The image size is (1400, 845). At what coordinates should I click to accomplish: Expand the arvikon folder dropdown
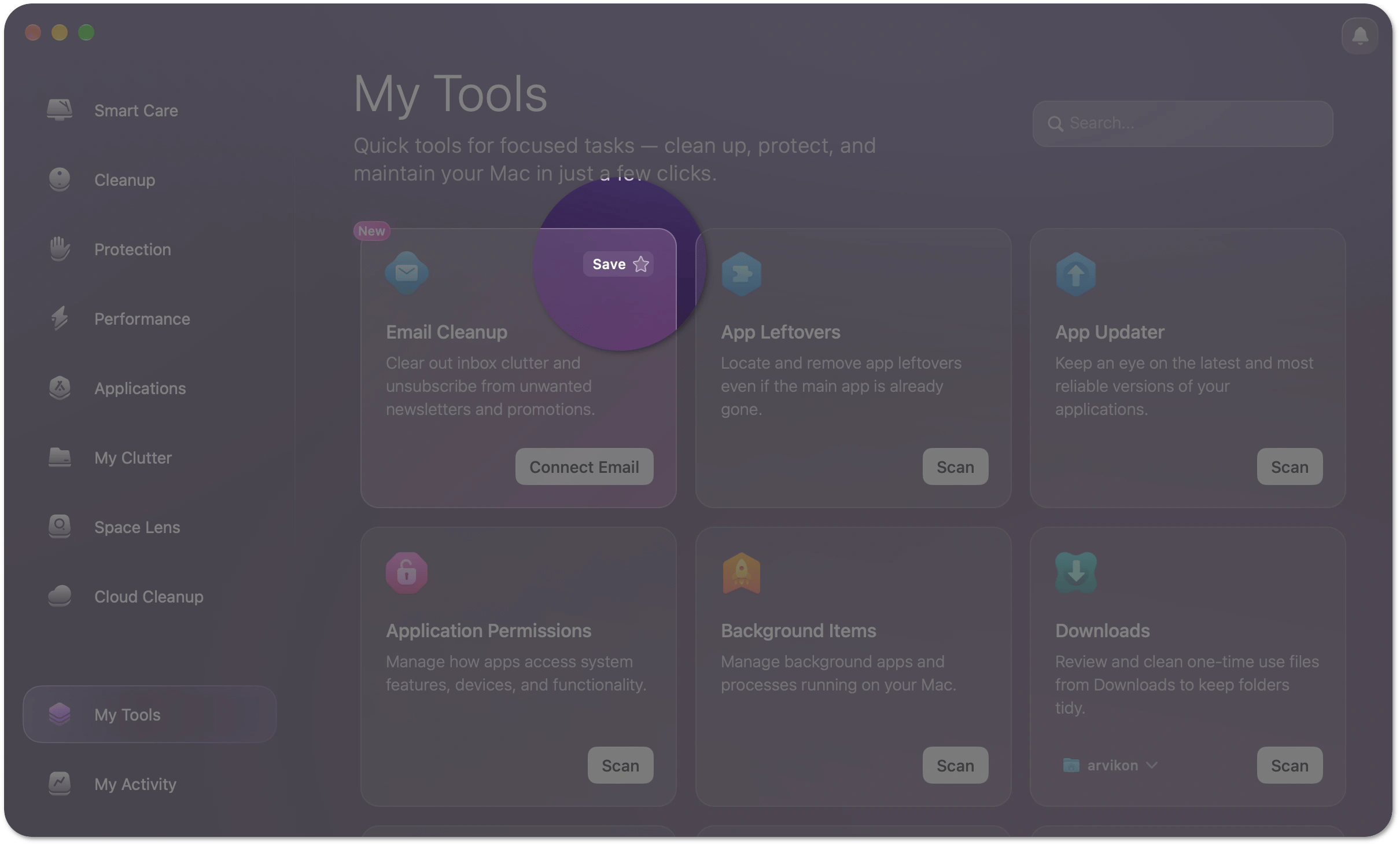(1111, 765)
